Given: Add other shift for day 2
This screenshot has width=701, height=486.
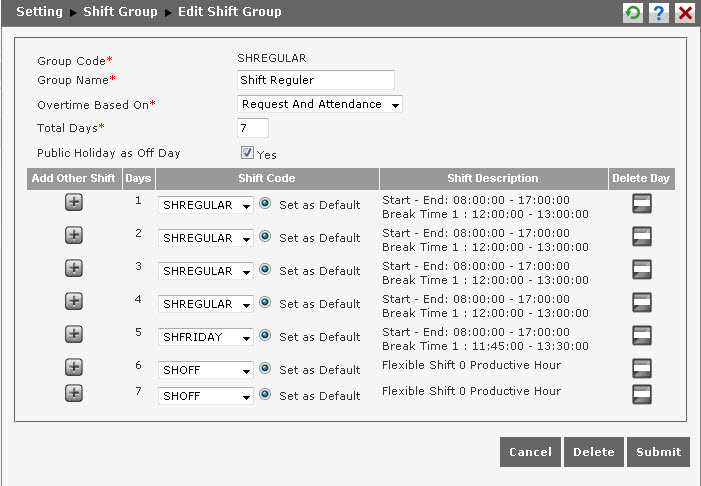Looking at the screenshot, I should click(x=74, y=235).
